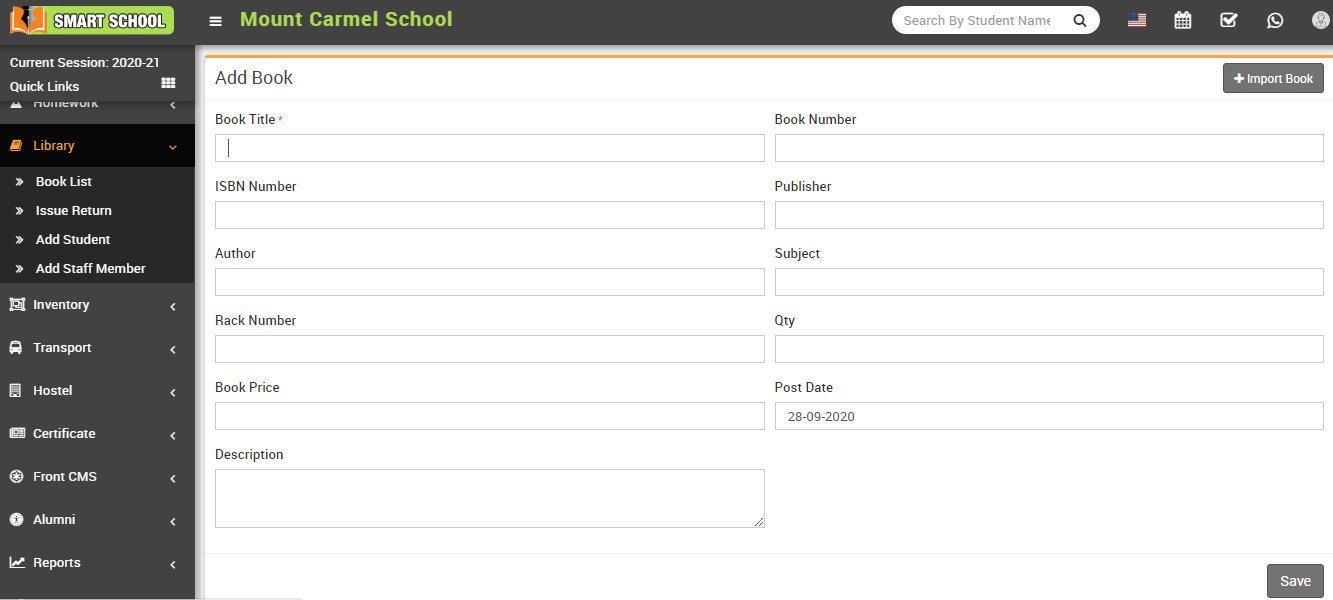Click the Save button
Image resolution: width=1333 pixels, height=600 pixels.
point(1294,580)
